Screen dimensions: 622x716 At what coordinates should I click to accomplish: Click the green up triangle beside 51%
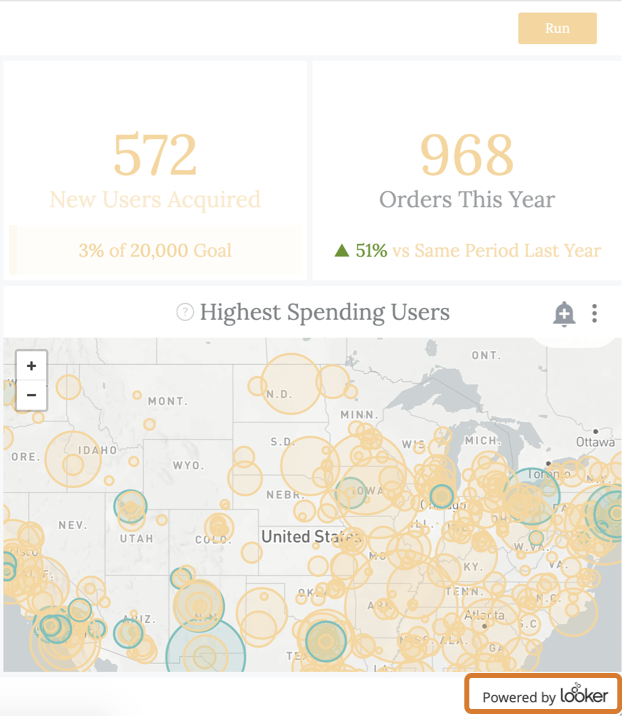(x=342, y=250)
